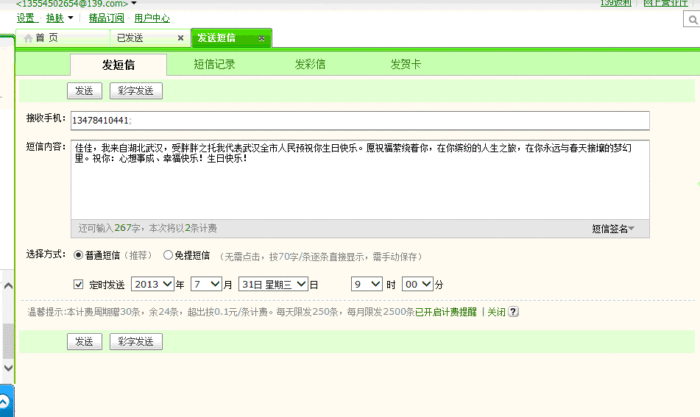Click the 接收手机 phone number field
The height and width of the screenshot is (417, 700).
point(360,120)
